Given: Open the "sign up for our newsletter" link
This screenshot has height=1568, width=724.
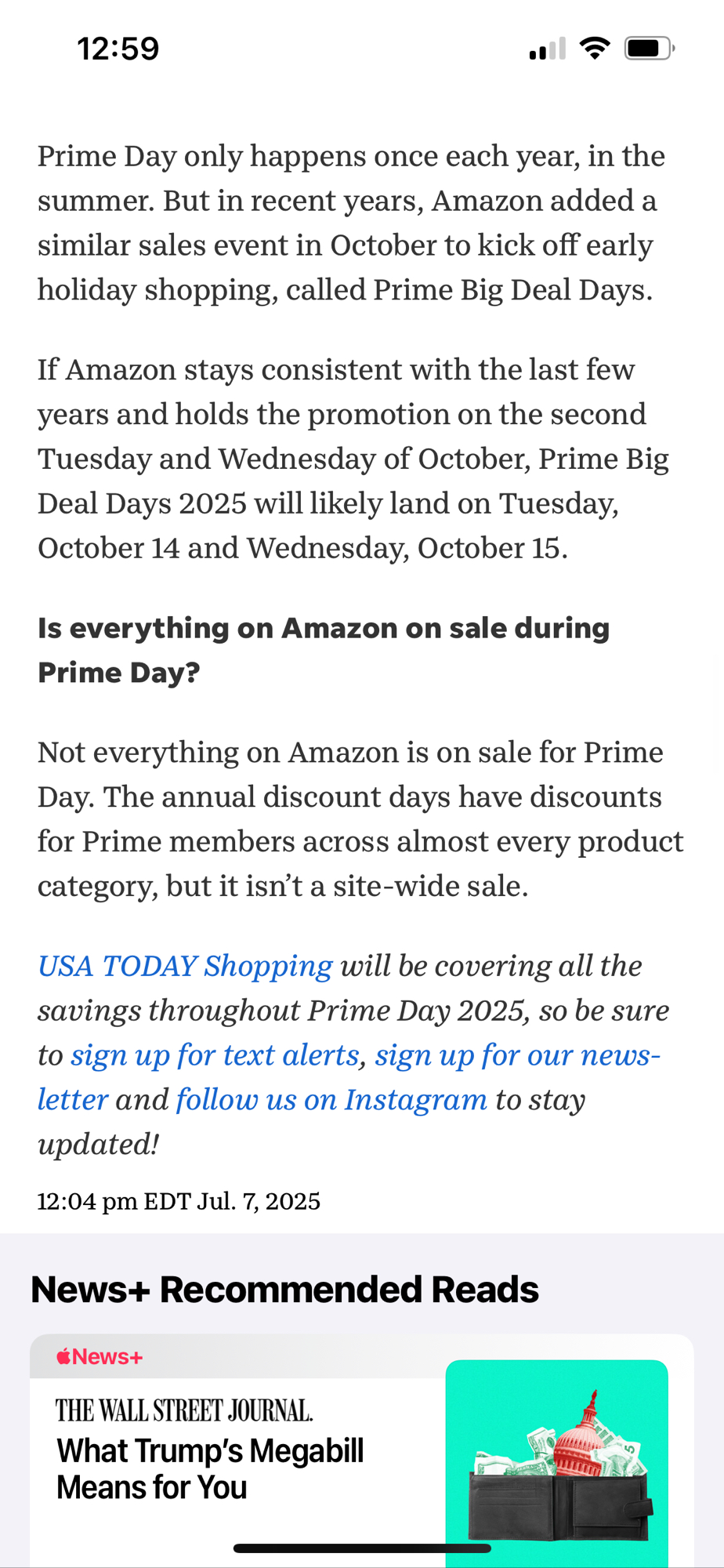Looking at the screenshot, I should point(517,1055).
